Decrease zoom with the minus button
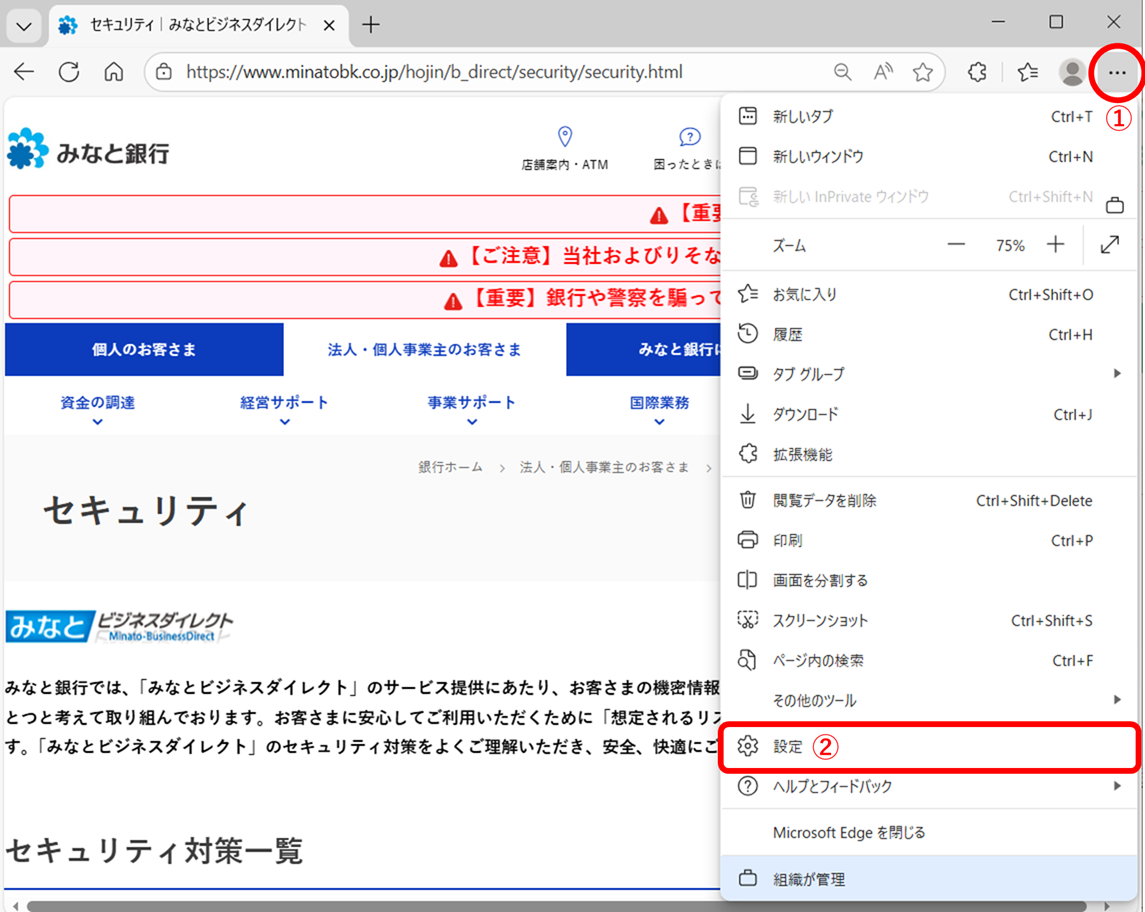 click(957, 245)
